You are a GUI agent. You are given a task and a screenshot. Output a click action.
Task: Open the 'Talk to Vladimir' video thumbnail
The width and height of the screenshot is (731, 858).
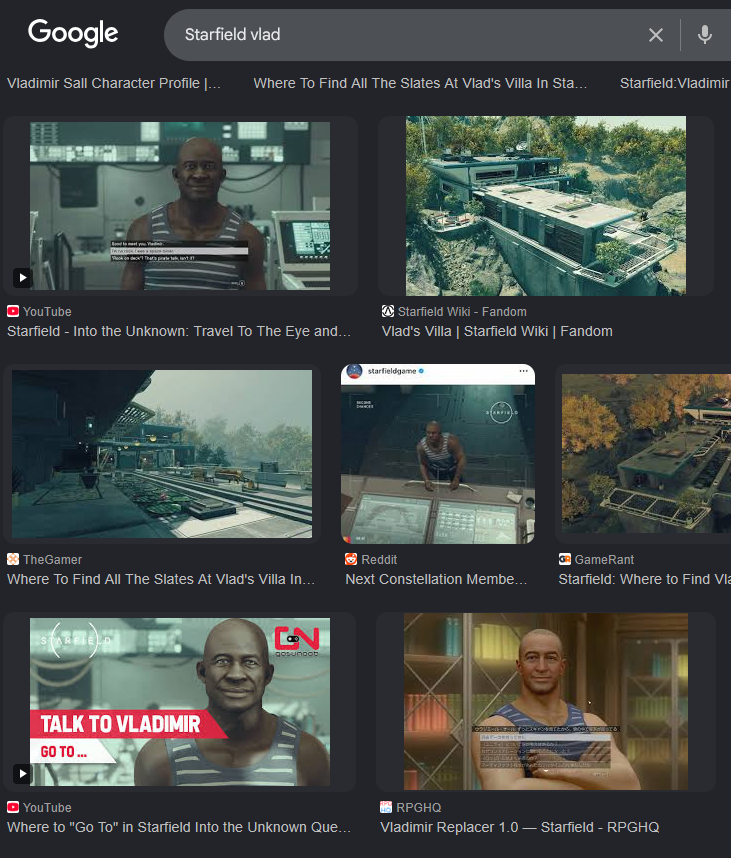tap(180, 702)
